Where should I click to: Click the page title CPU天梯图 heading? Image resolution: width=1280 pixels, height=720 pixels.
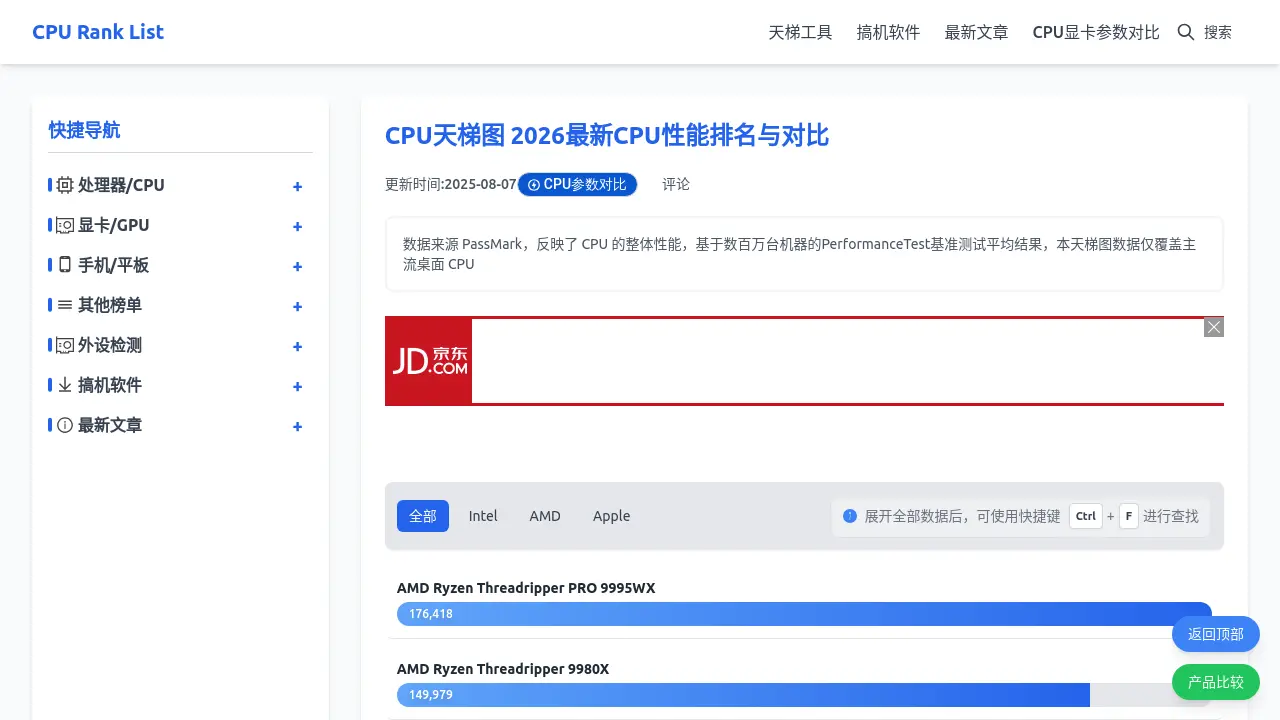(x=607, y=135)
